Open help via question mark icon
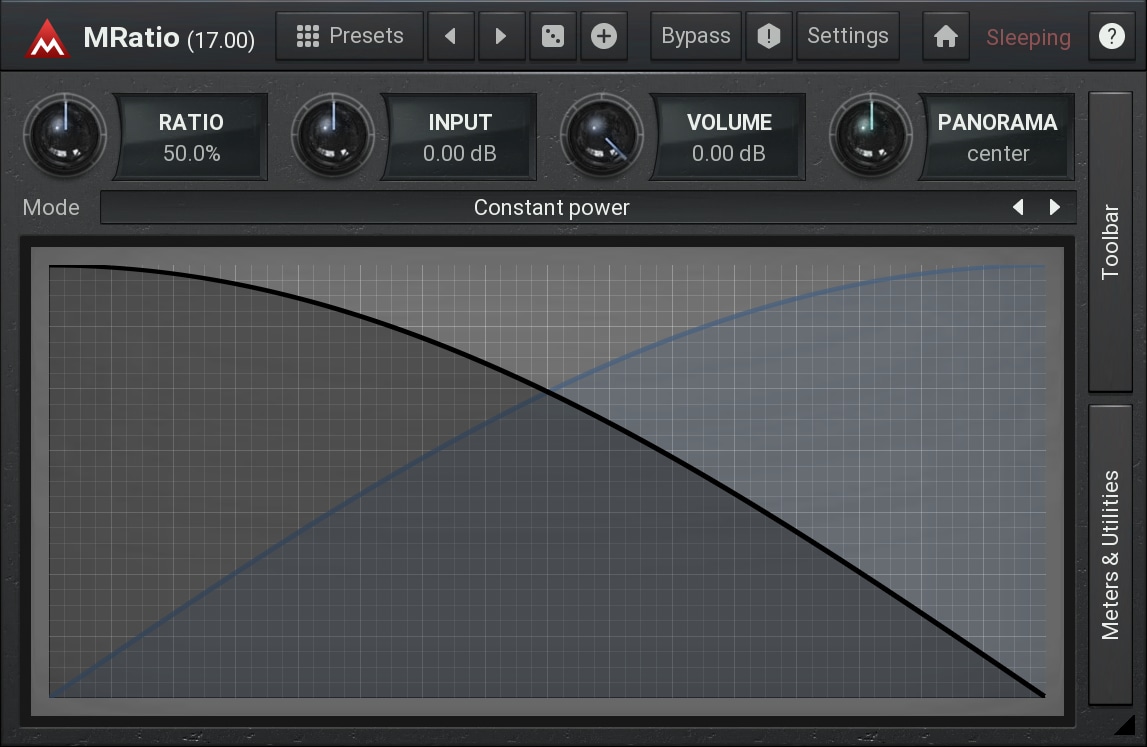 [1111, 37]
